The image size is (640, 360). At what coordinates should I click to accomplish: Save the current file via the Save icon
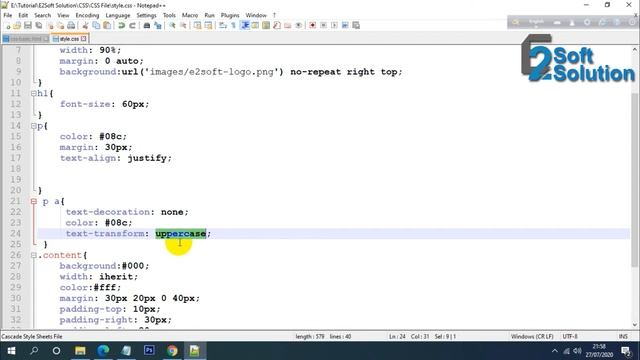(x=28, y=25)
